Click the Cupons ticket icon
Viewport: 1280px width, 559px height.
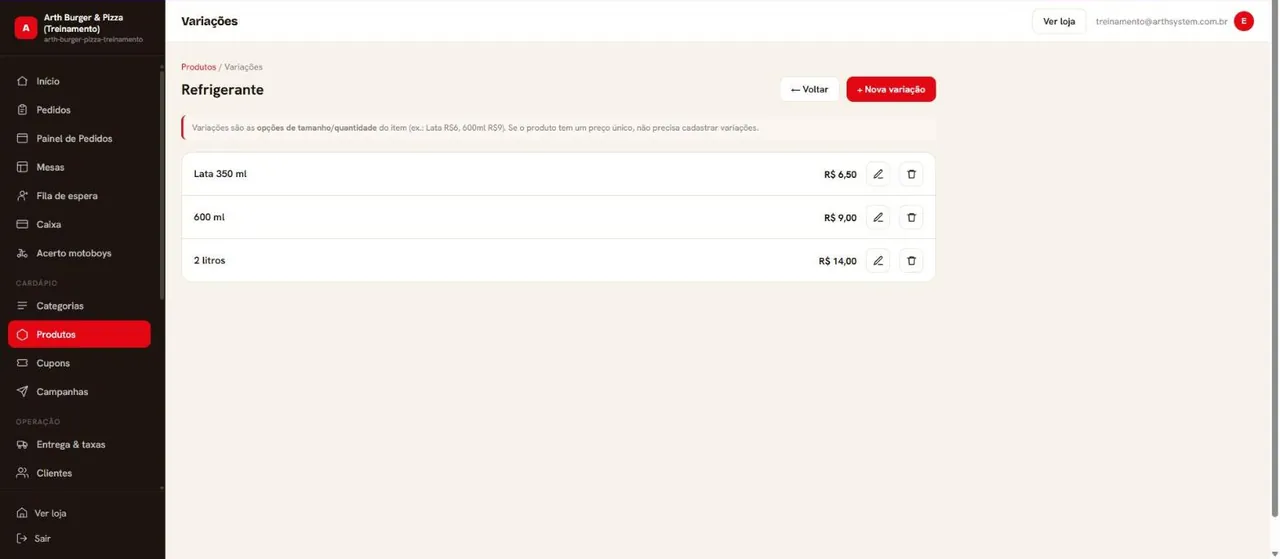coord(22,363)
